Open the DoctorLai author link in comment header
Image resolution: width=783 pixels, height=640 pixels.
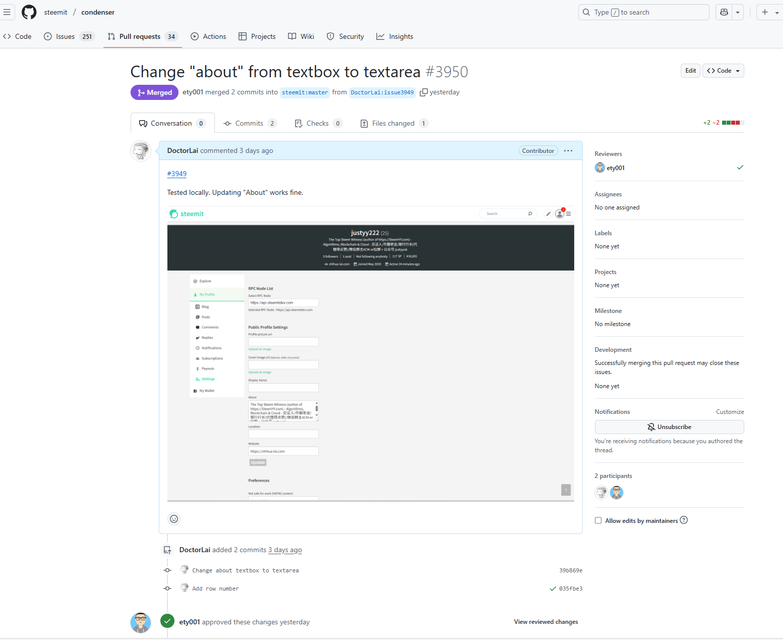point(182,150)
